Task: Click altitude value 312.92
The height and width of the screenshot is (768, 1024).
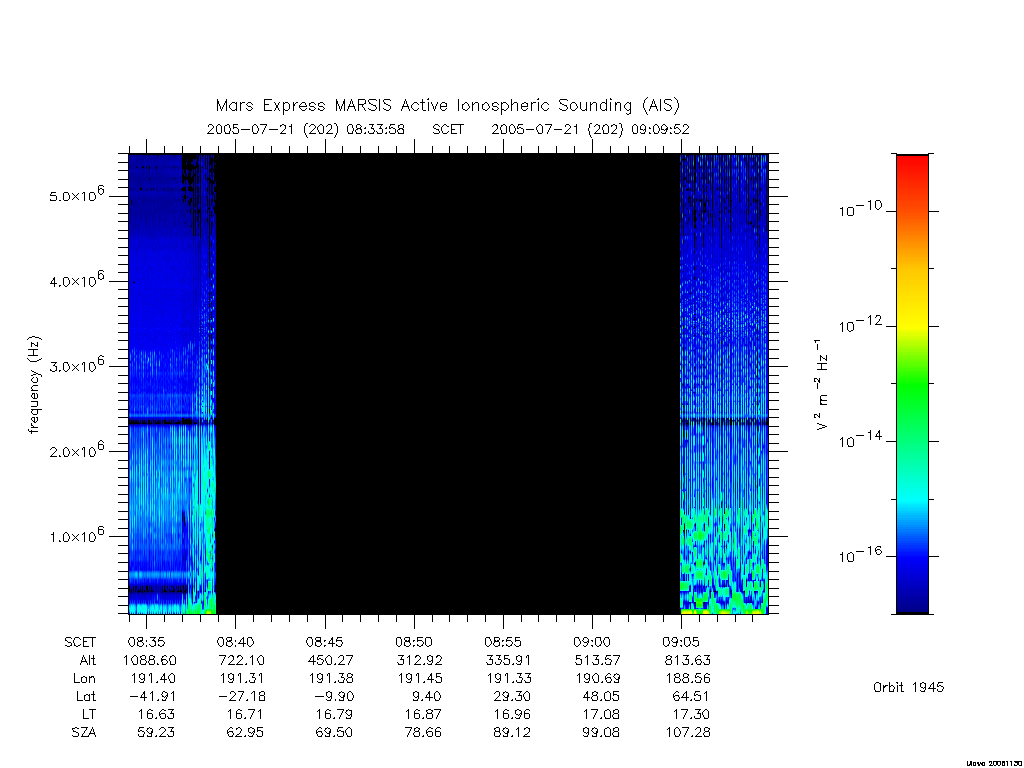Action: pyautogui.click(x=419, y=660)
